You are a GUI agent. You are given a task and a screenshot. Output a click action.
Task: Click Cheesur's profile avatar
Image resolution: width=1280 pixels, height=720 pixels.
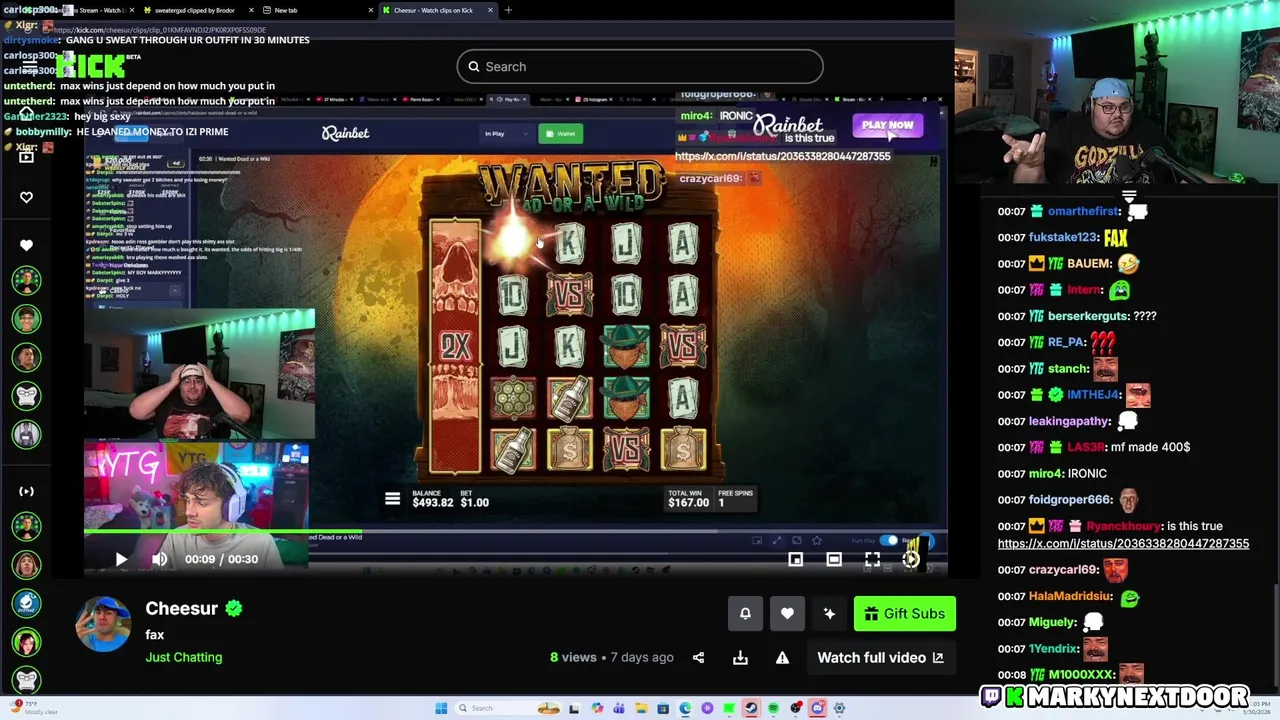(103, 626)
